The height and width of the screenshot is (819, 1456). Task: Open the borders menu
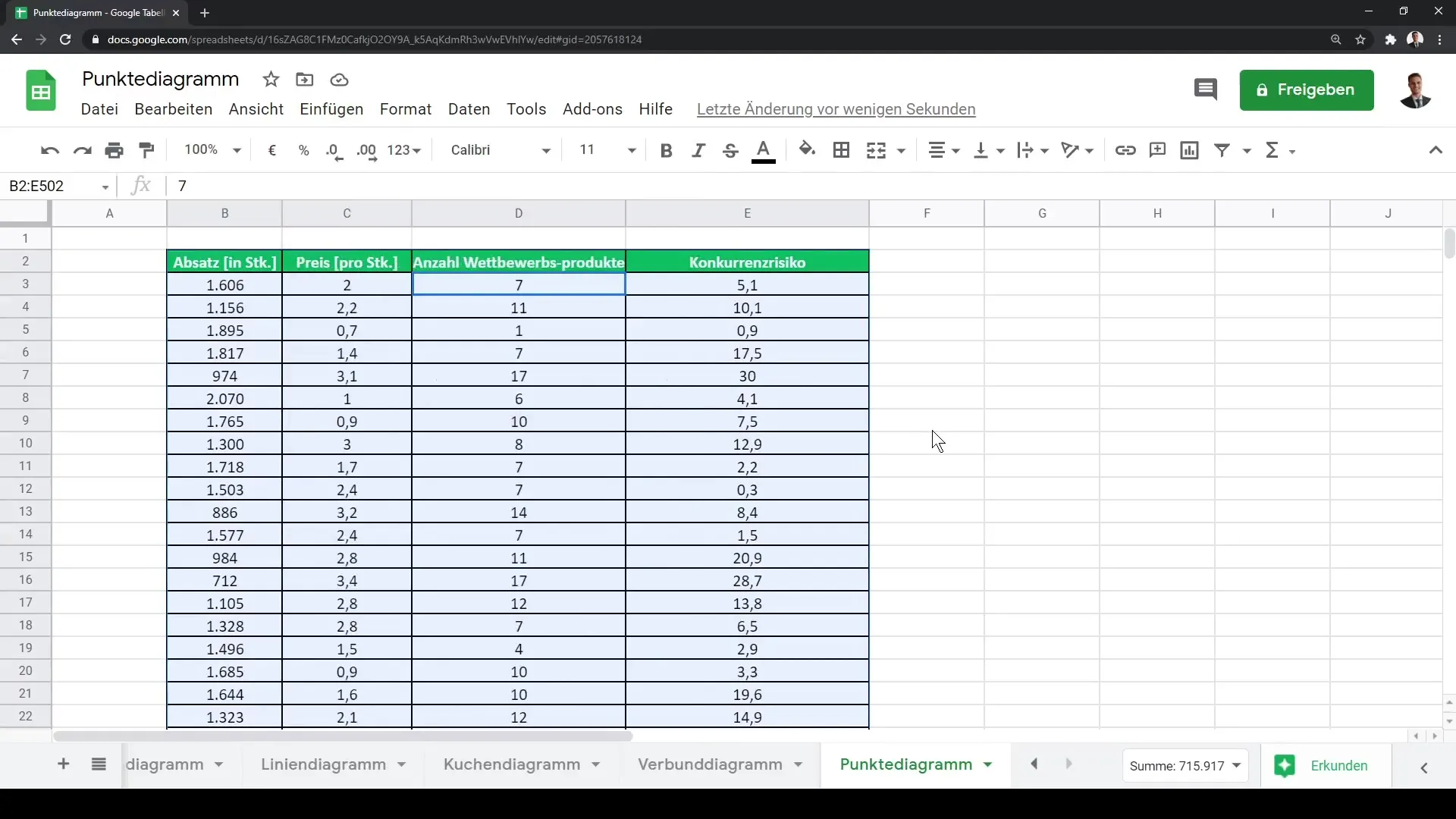pos(841,150)
